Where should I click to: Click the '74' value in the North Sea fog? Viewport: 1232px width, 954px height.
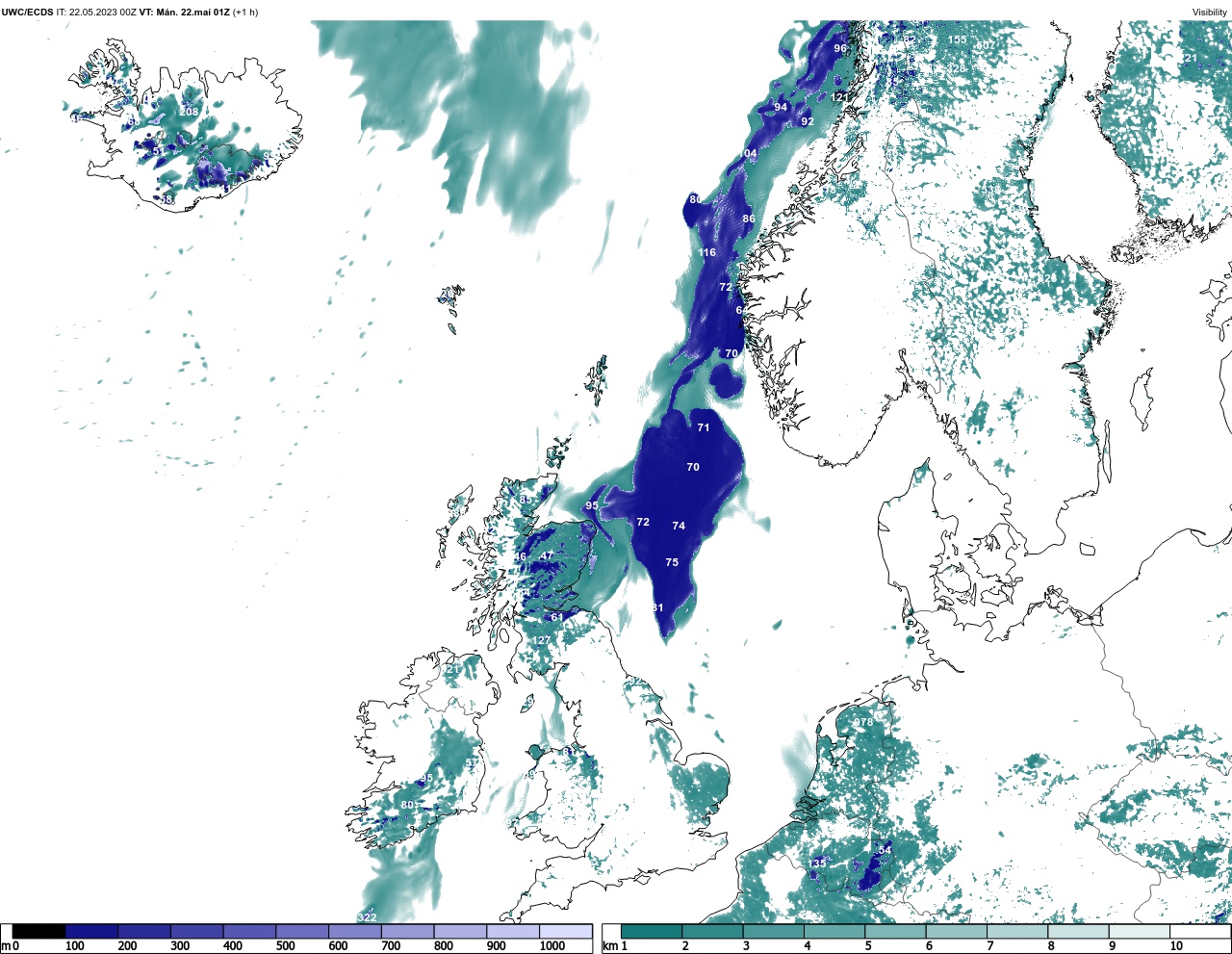tap(679, 526)
